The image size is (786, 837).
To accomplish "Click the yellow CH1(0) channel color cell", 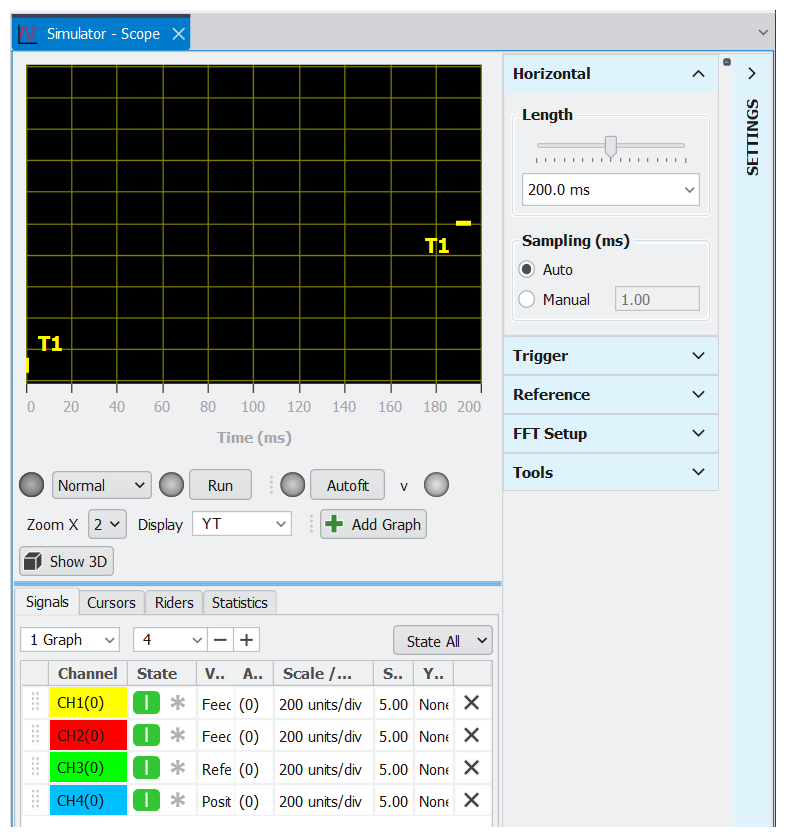I will 88,703.
